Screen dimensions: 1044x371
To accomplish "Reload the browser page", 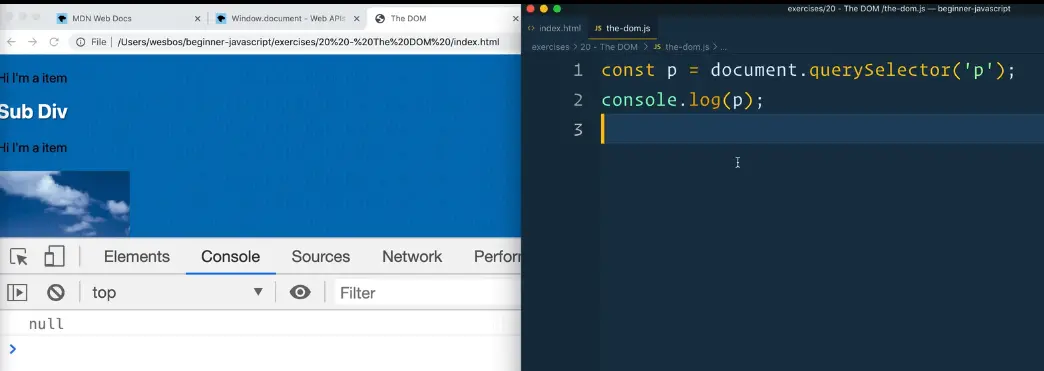I will pos(54,42).
